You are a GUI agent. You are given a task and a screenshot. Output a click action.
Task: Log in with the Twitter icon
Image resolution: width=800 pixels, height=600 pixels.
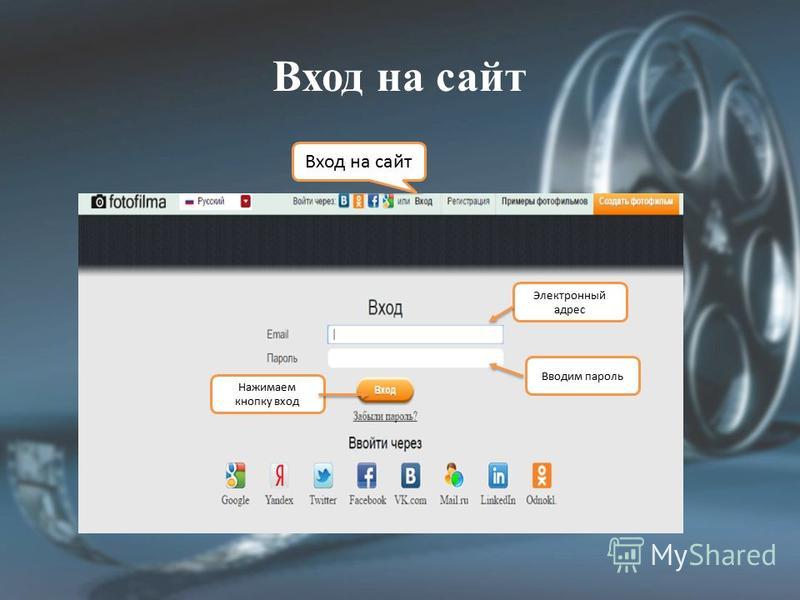323,476
